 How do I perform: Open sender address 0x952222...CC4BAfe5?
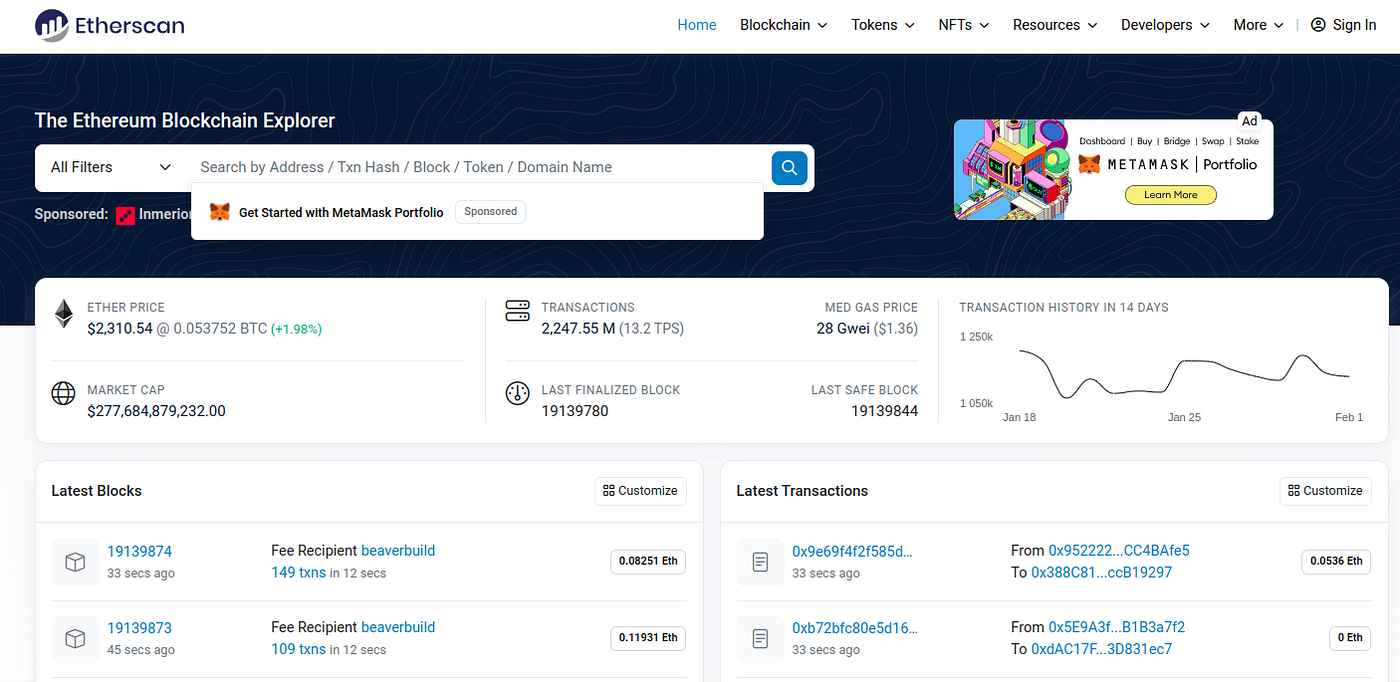point(1119,550)
